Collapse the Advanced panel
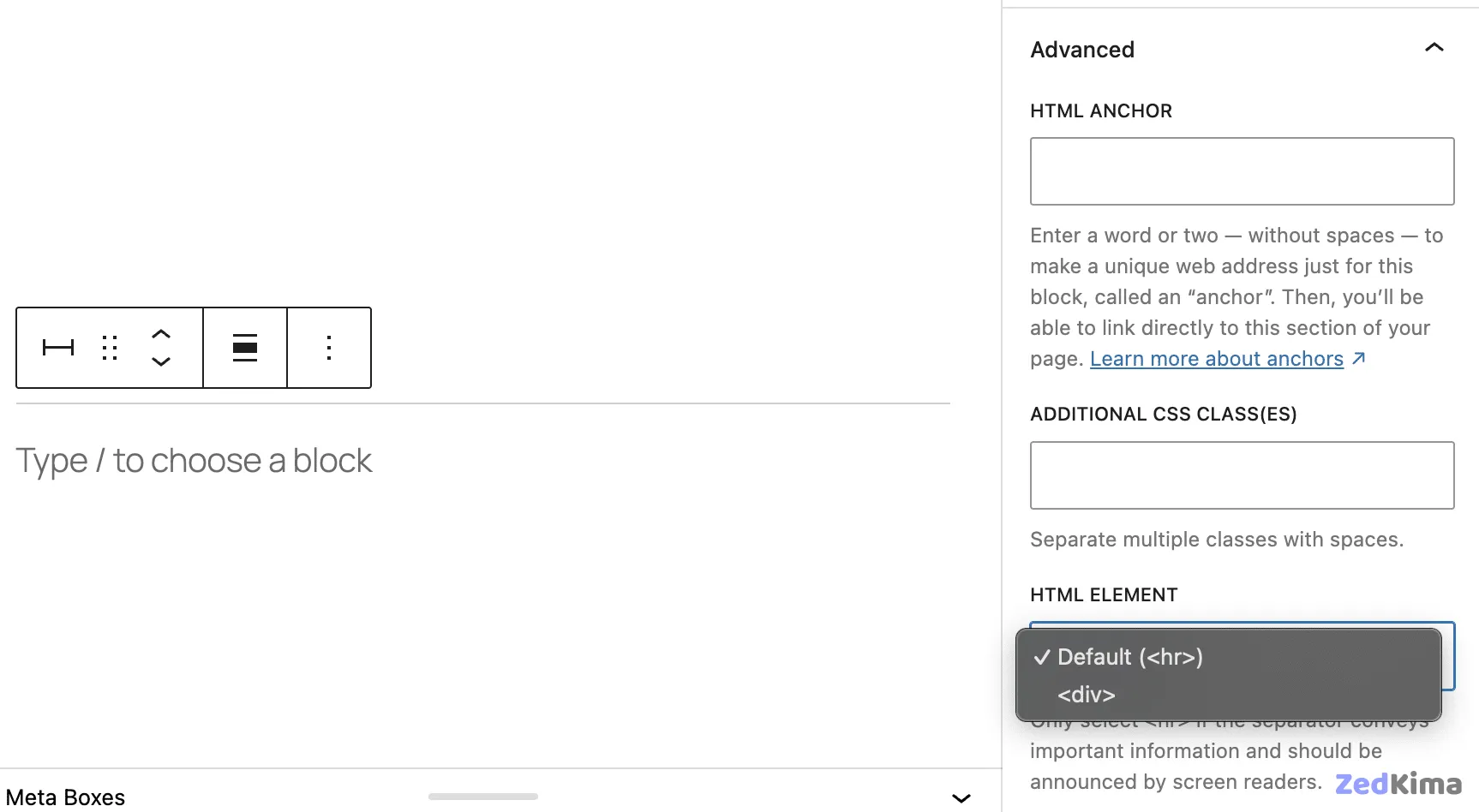This screenshot has width=1479, height=812. [x=1434, y=48]
